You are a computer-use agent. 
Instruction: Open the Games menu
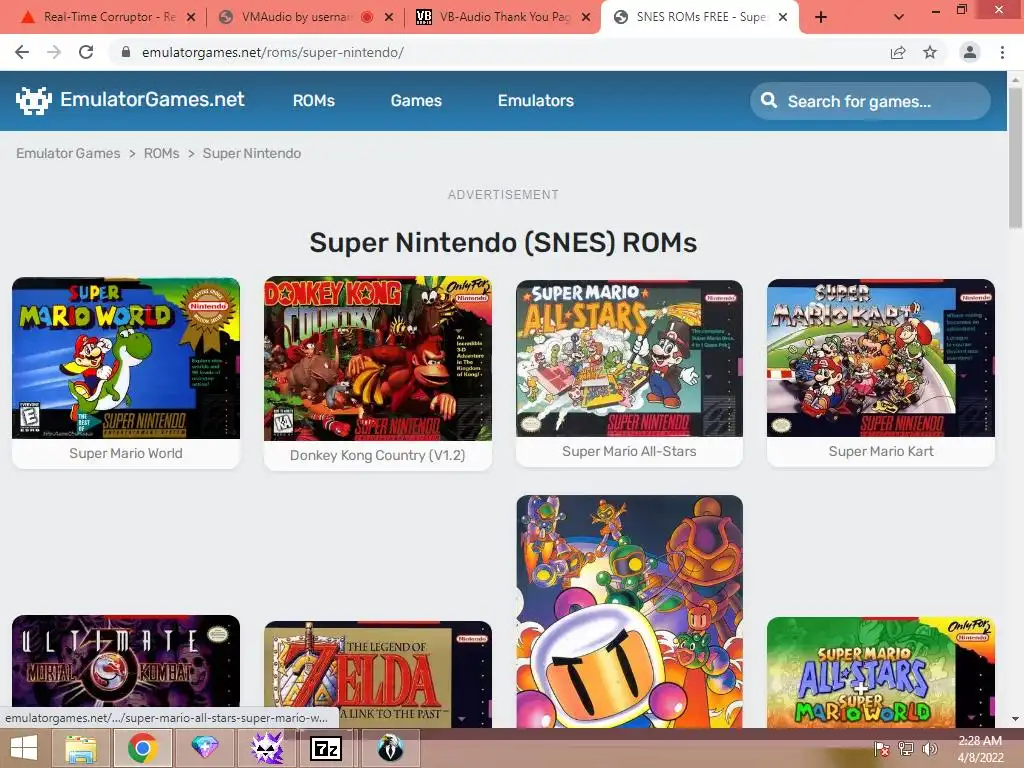416,101
